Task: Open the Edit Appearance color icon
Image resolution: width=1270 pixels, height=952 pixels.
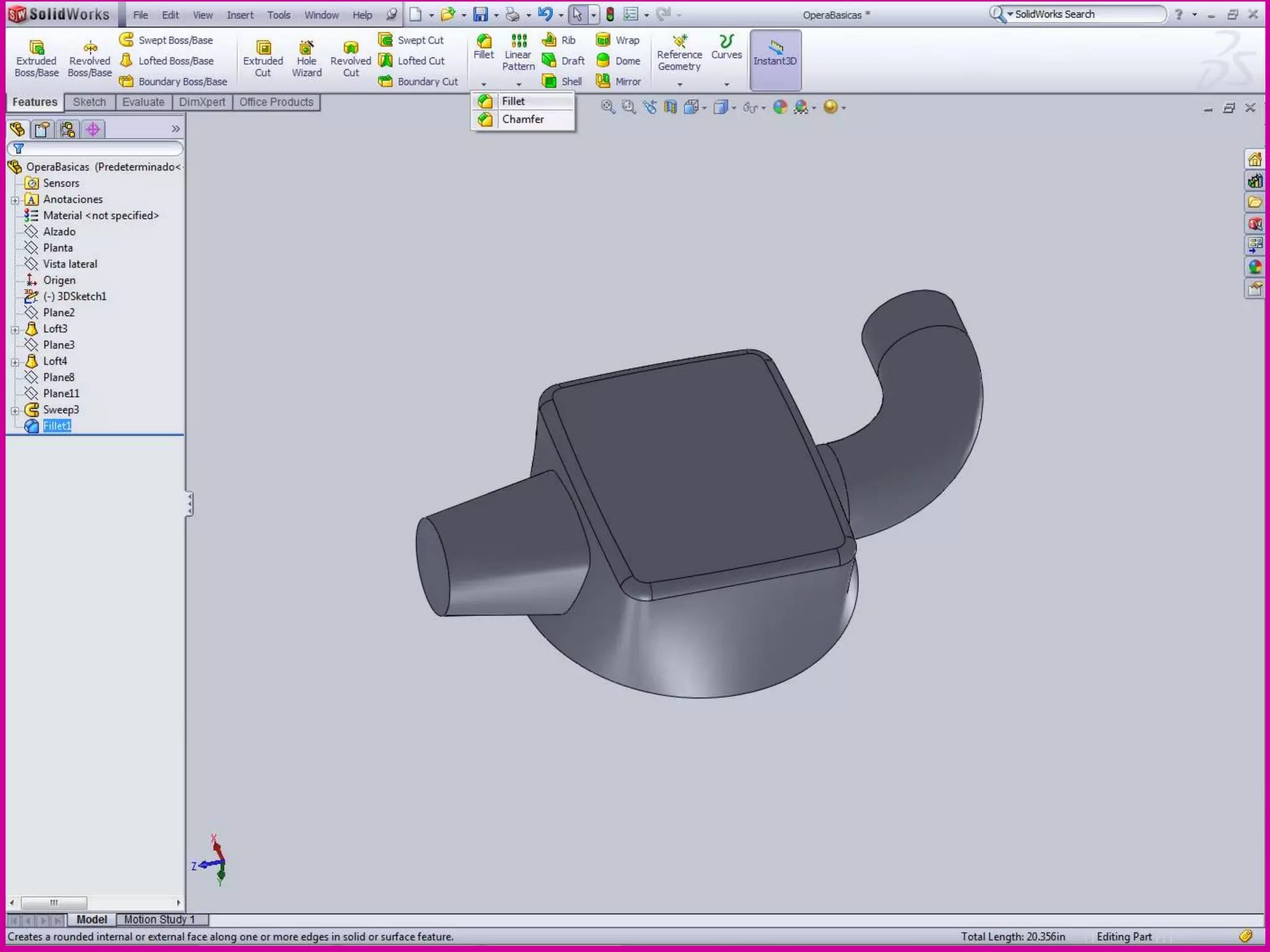Action: [780, 107]
